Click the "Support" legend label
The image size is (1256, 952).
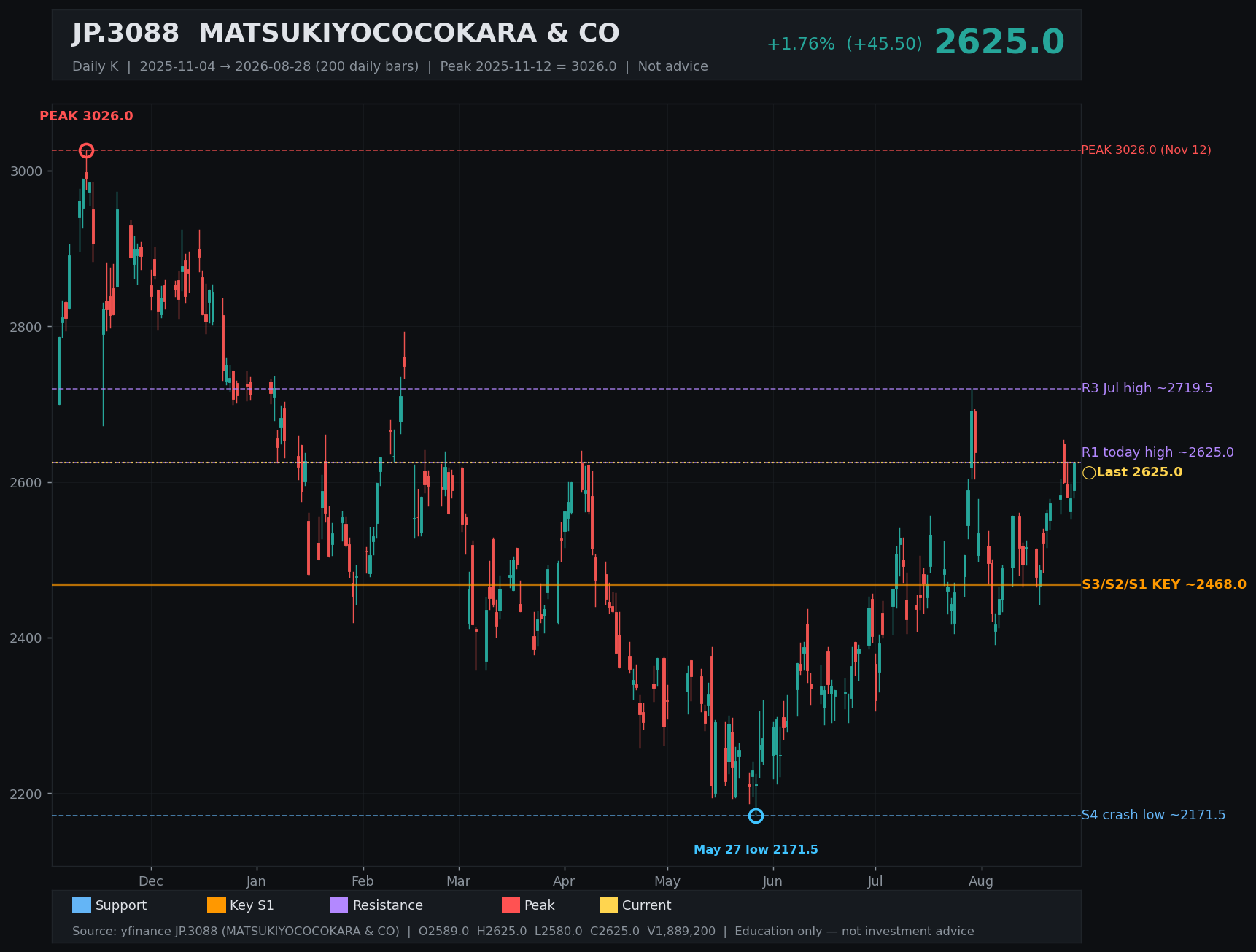(121, 905)
